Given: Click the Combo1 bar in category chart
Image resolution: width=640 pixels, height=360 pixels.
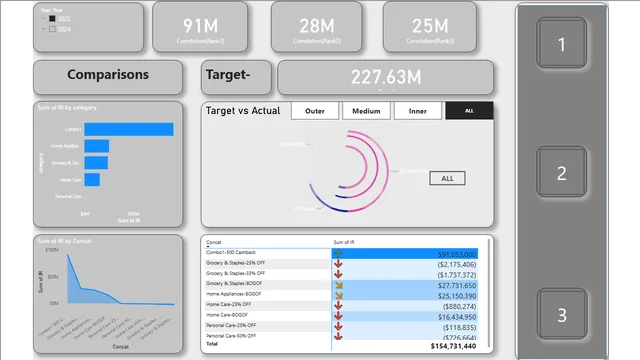Looking at the screenshot, I should point(129,129).
